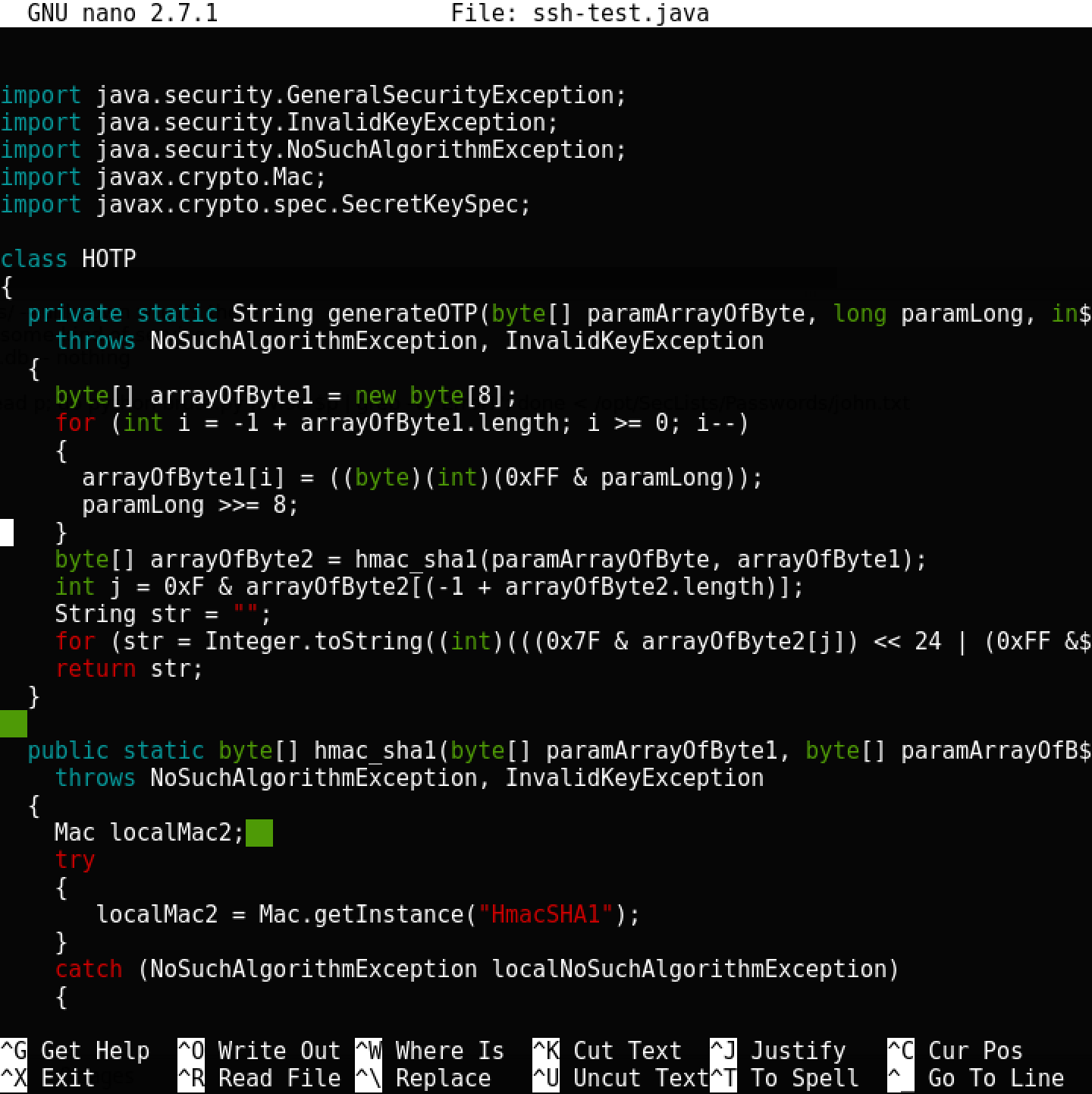
Task: Click the ^G Get Help shortcut
Action: 75,1051
